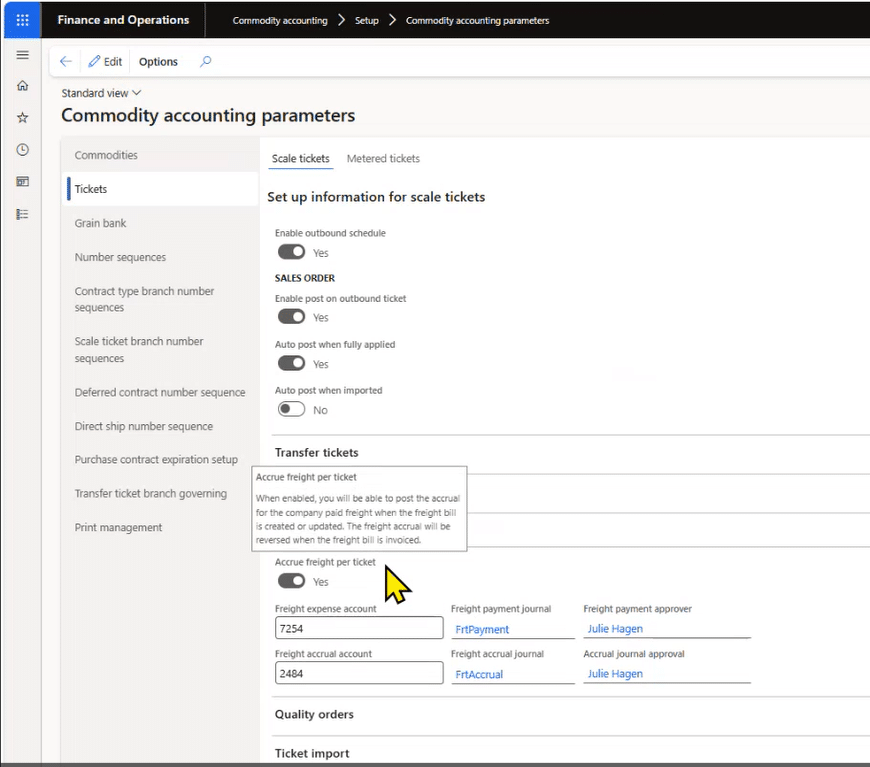This screenshot has height=767, width=870.
Task: Open Purchase contract expiration setup tab
Action: tap(160, 460)
